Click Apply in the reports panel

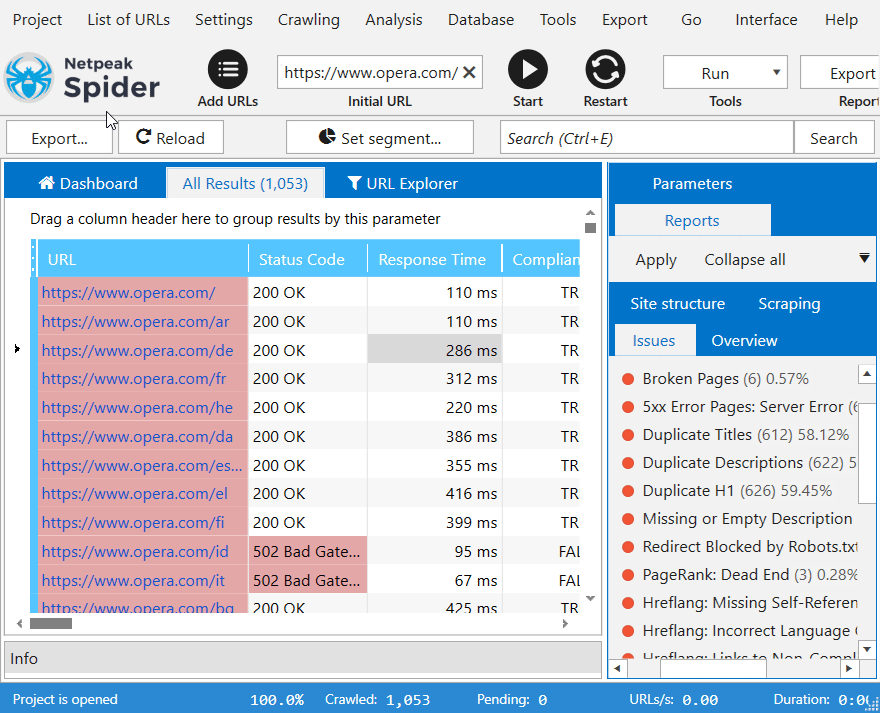[x=656, y=259]
